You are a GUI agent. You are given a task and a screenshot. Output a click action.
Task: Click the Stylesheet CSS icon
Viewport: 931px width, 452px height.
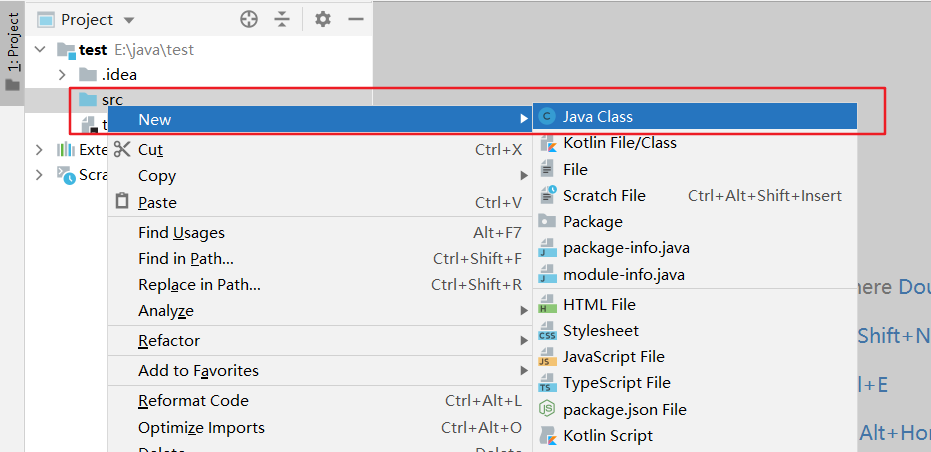tap(547, 331)
